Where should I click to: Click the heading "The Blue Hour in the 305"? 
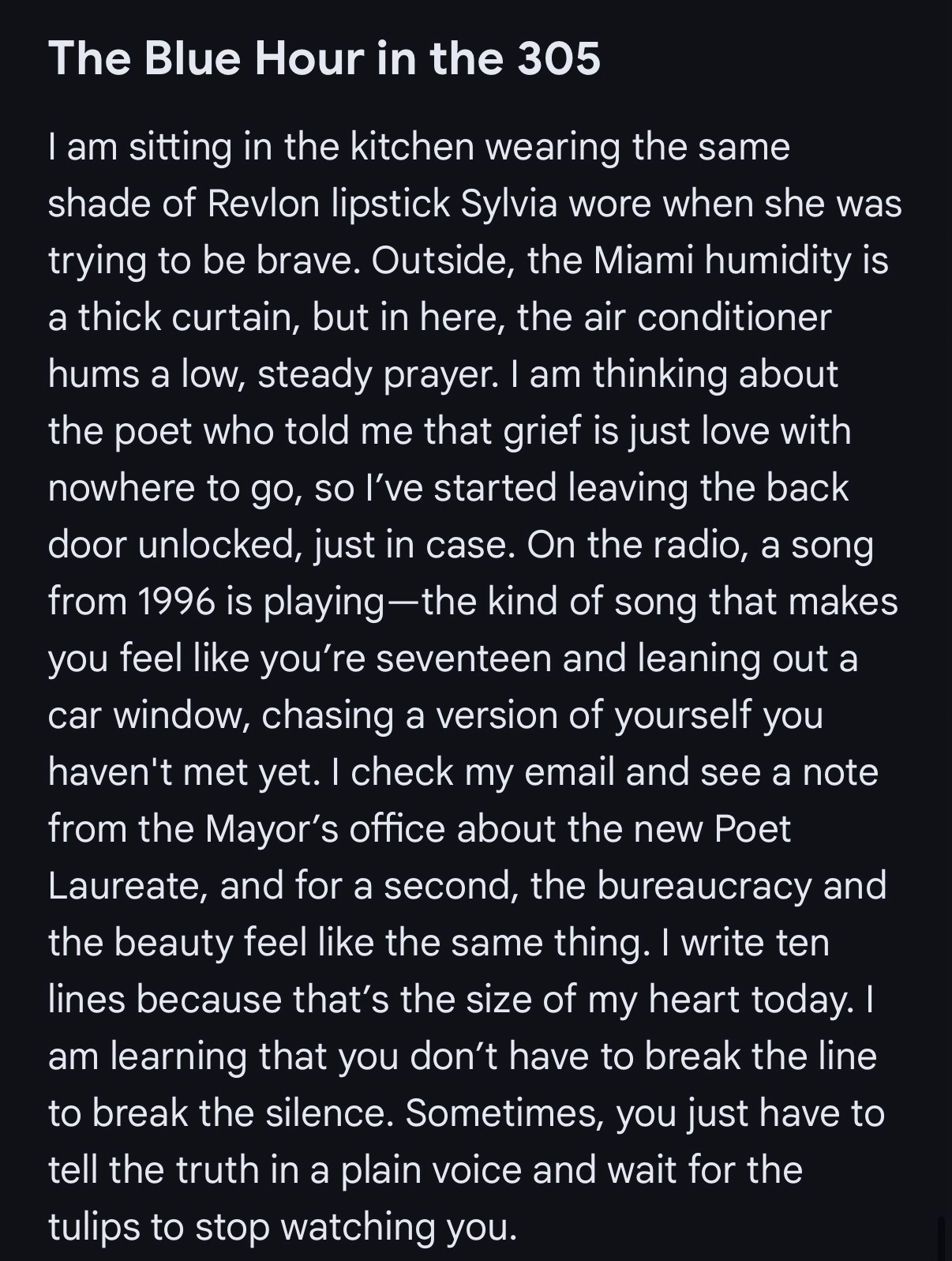(324, 58)
